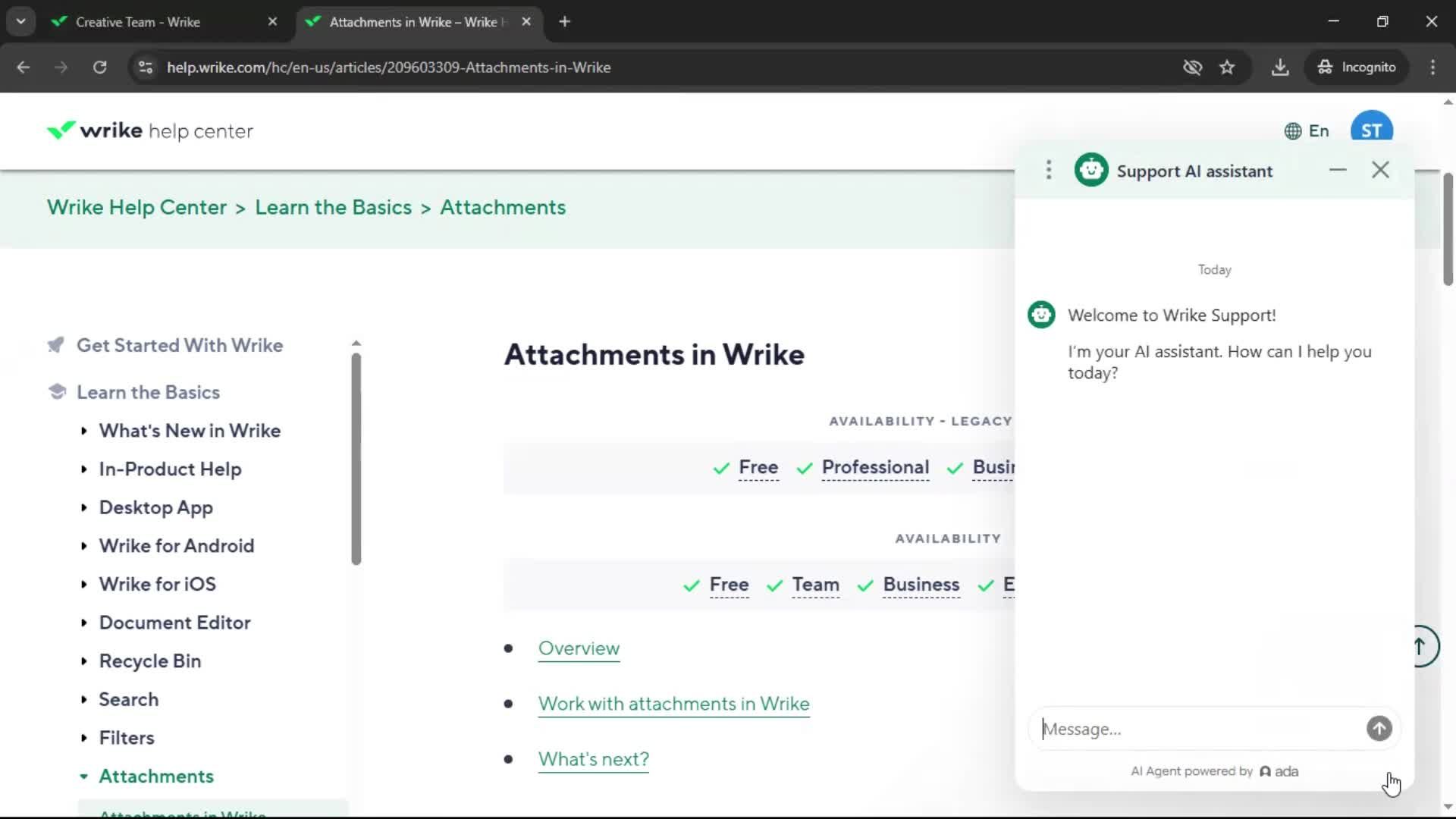Send the chat message with arrow button
This screenshot has height=819, width=1456.
pos(1379,729)
